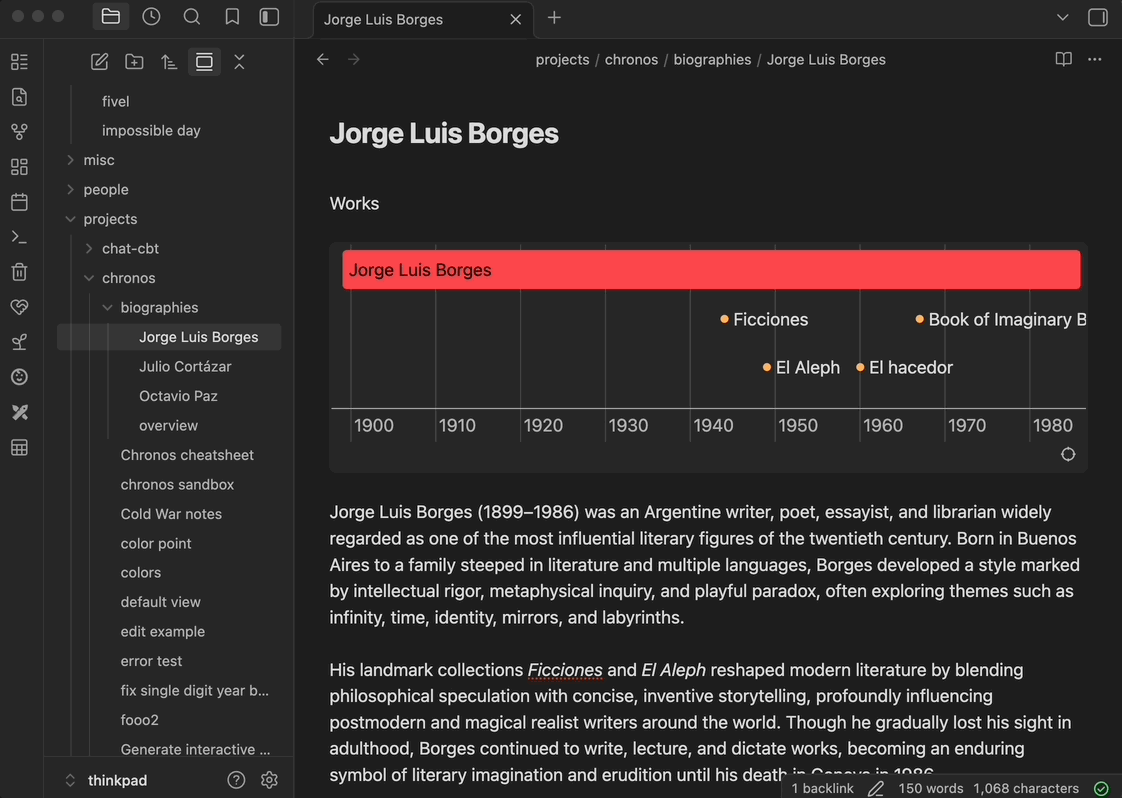Screen dimensions: 1122x798
Task: Toggle editing mode pencil in status bar
Action: [x=876, y=788]
